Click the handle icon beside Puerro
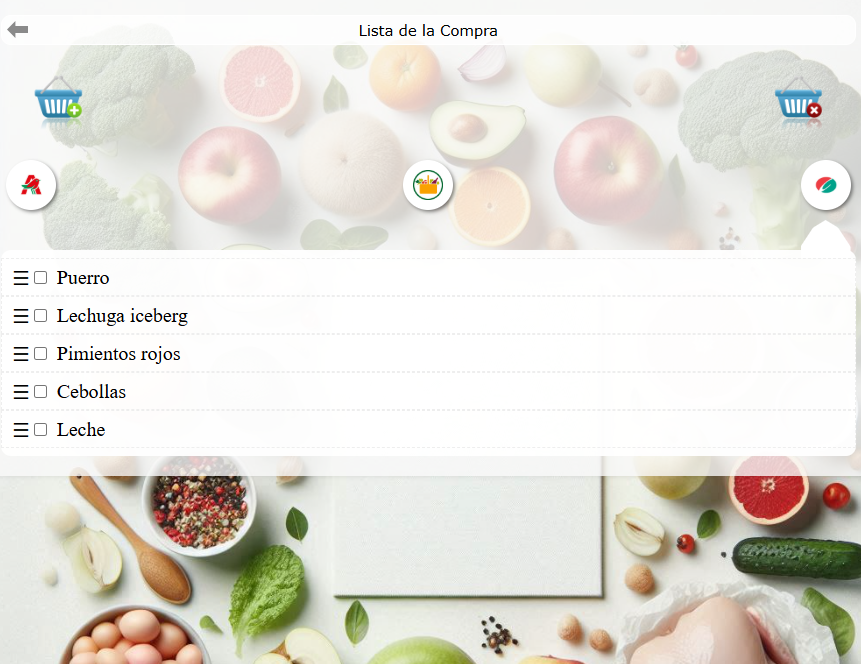Image resolution: width=861 pixels, height=664 pixels. point(21,278)
